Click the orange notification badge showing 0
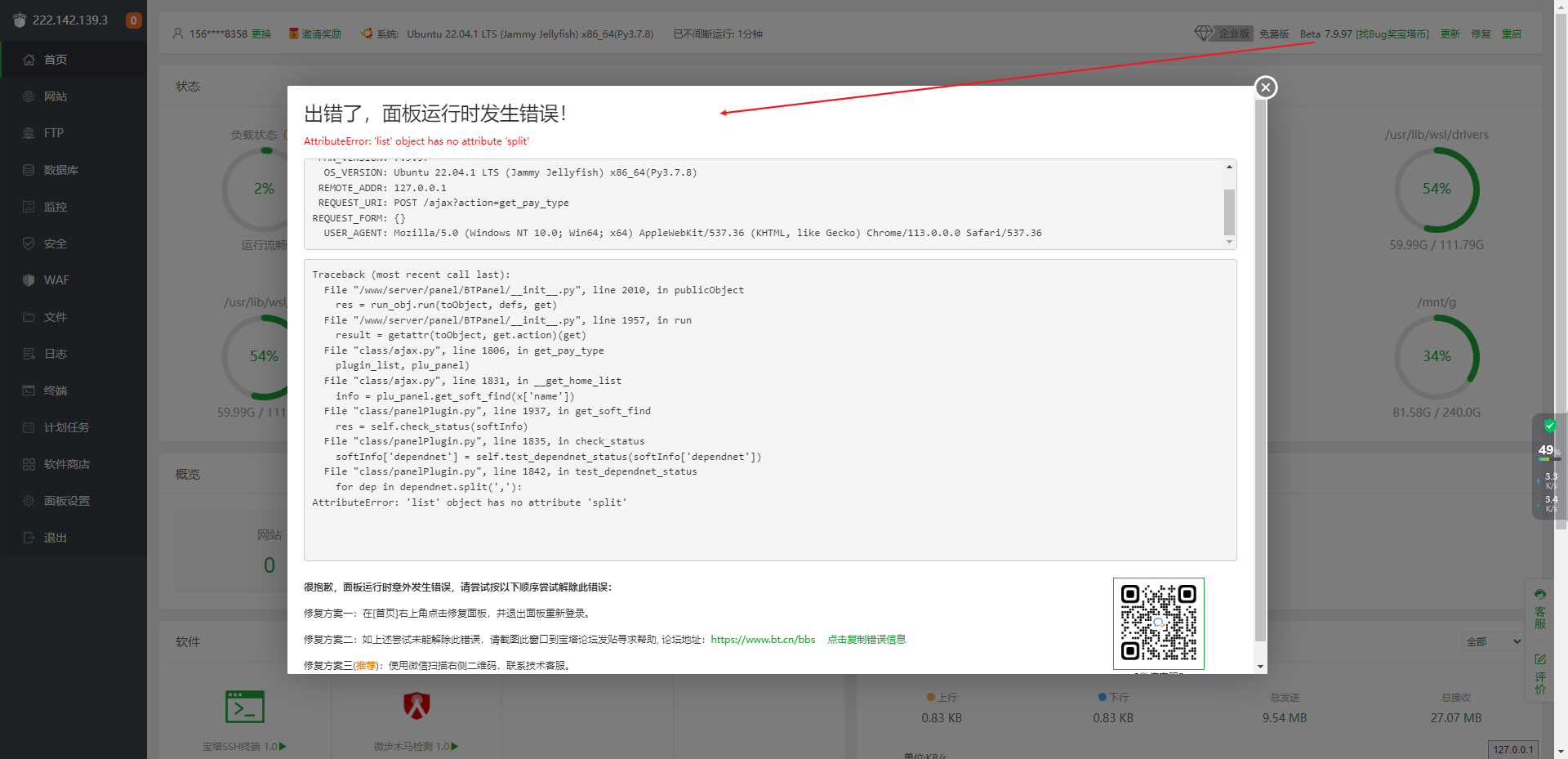The image size is (1568, 759). tap(133, 20)
